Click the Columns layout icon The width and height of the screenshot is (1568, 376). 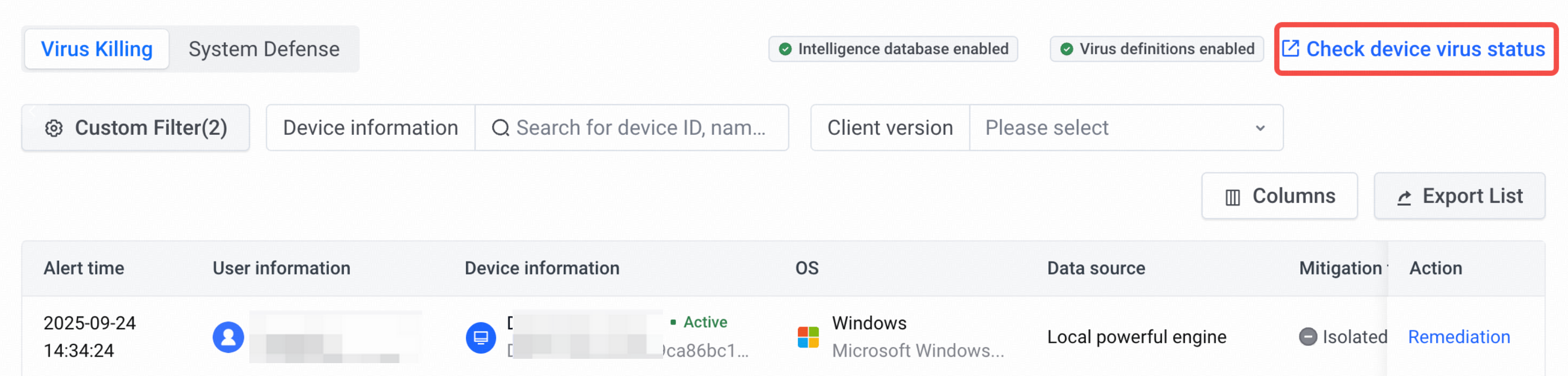click(x=1233, y=197)
